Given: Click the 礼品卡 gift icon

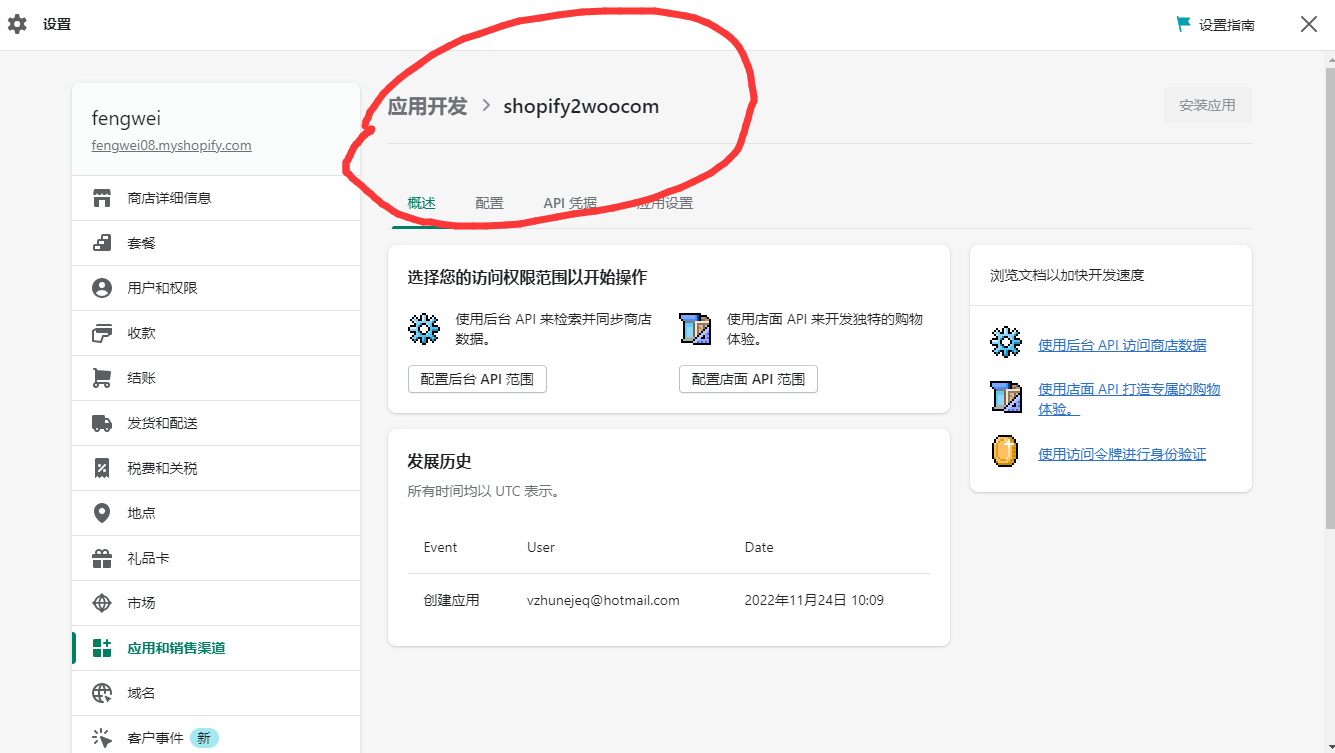Looking at the screenshot, I should point(102,558).
